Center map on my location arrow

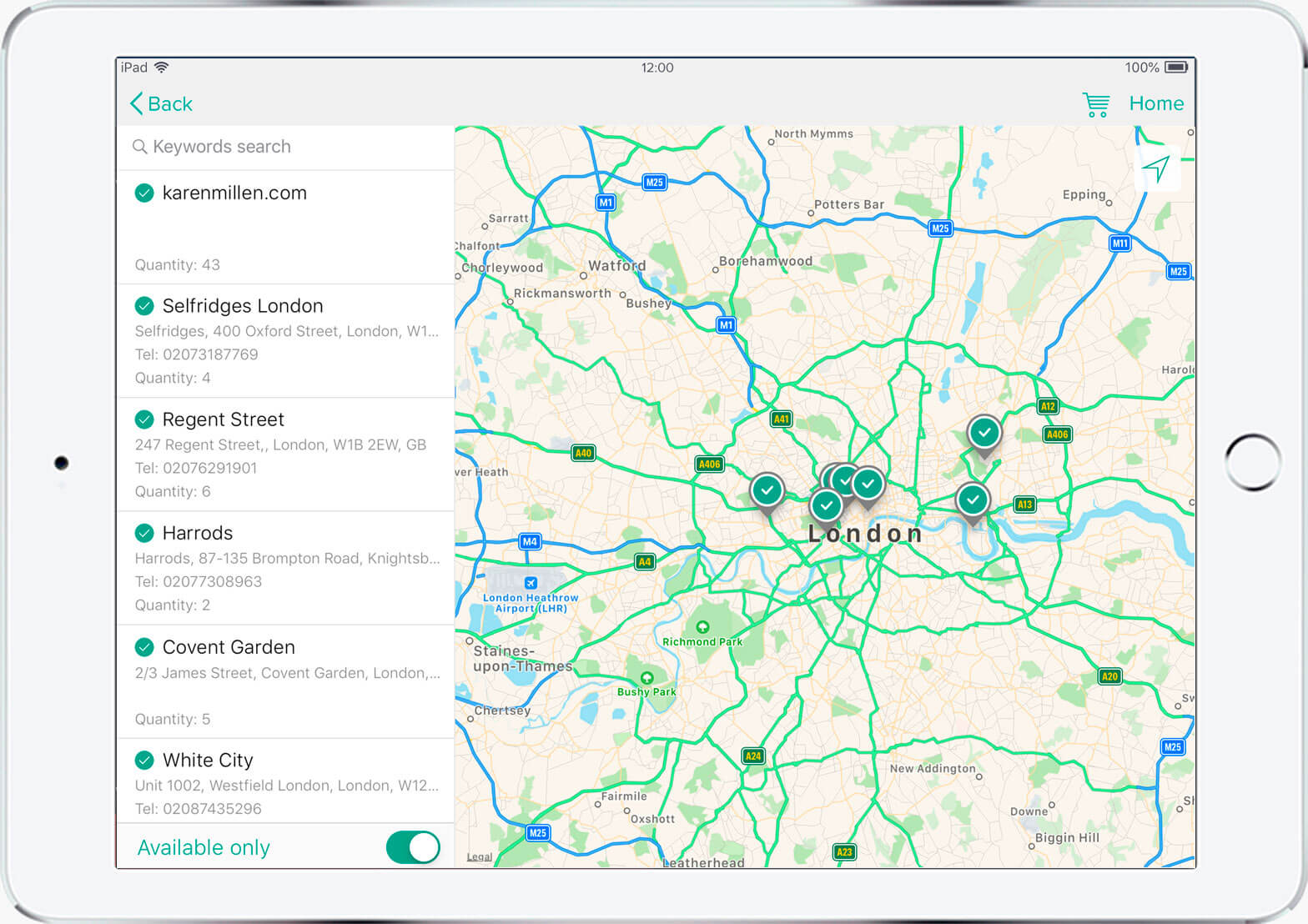(1156, 168)
